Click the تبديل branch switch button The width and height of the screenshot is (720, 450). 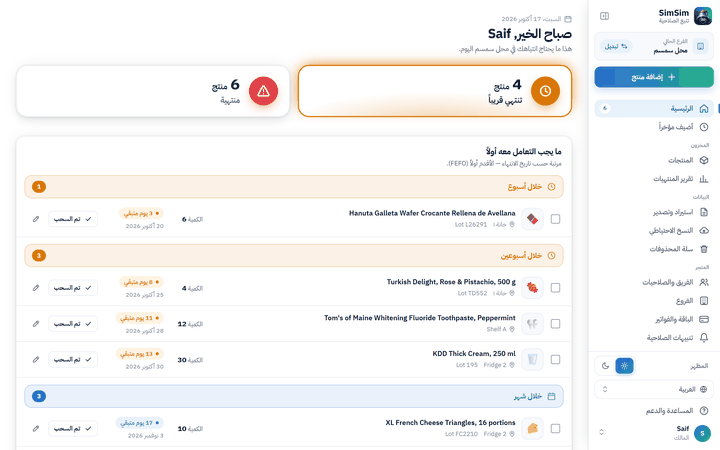click(x=616, y=46)
